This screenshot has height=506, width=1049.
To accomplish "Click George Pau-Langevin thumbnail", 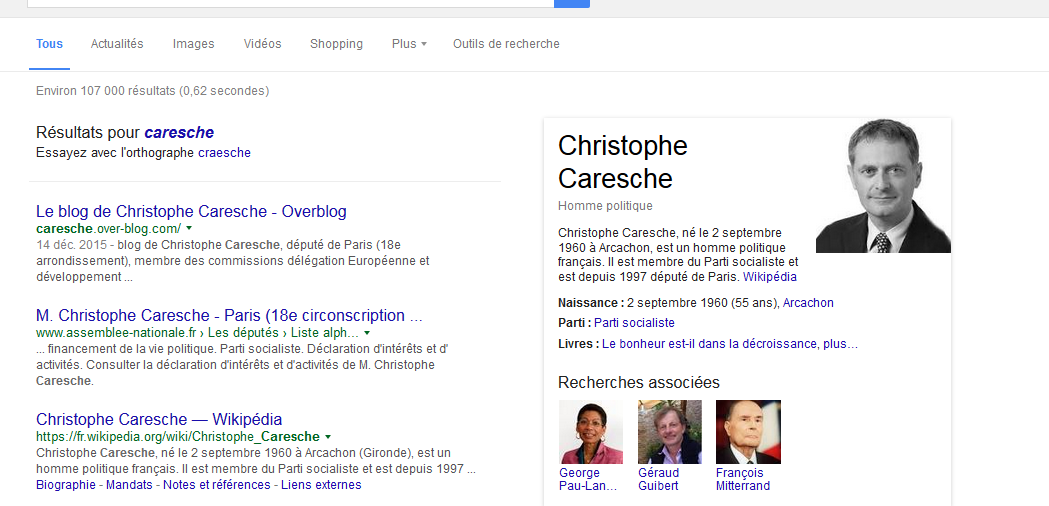I will [591, 432].
